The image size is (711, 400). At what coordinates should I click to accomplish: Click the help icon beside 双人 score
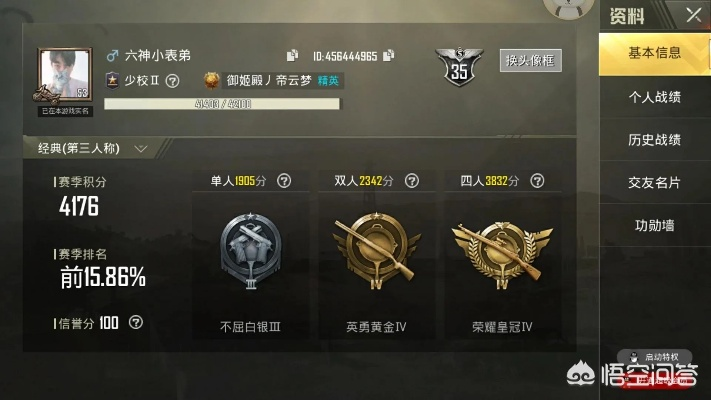(412, 181)
